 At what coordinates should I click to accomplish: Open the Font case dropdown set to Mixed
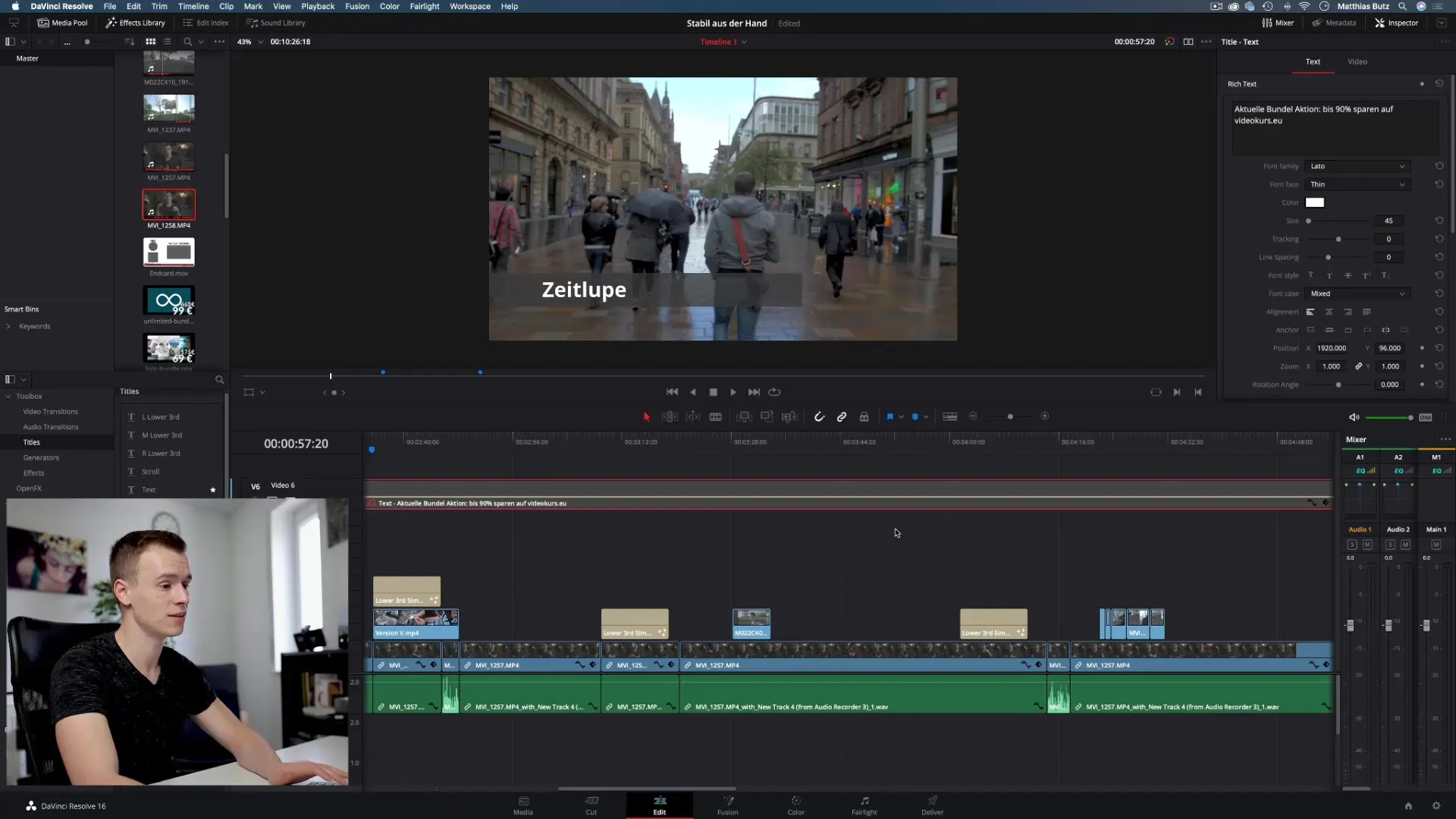(1357, 293)
